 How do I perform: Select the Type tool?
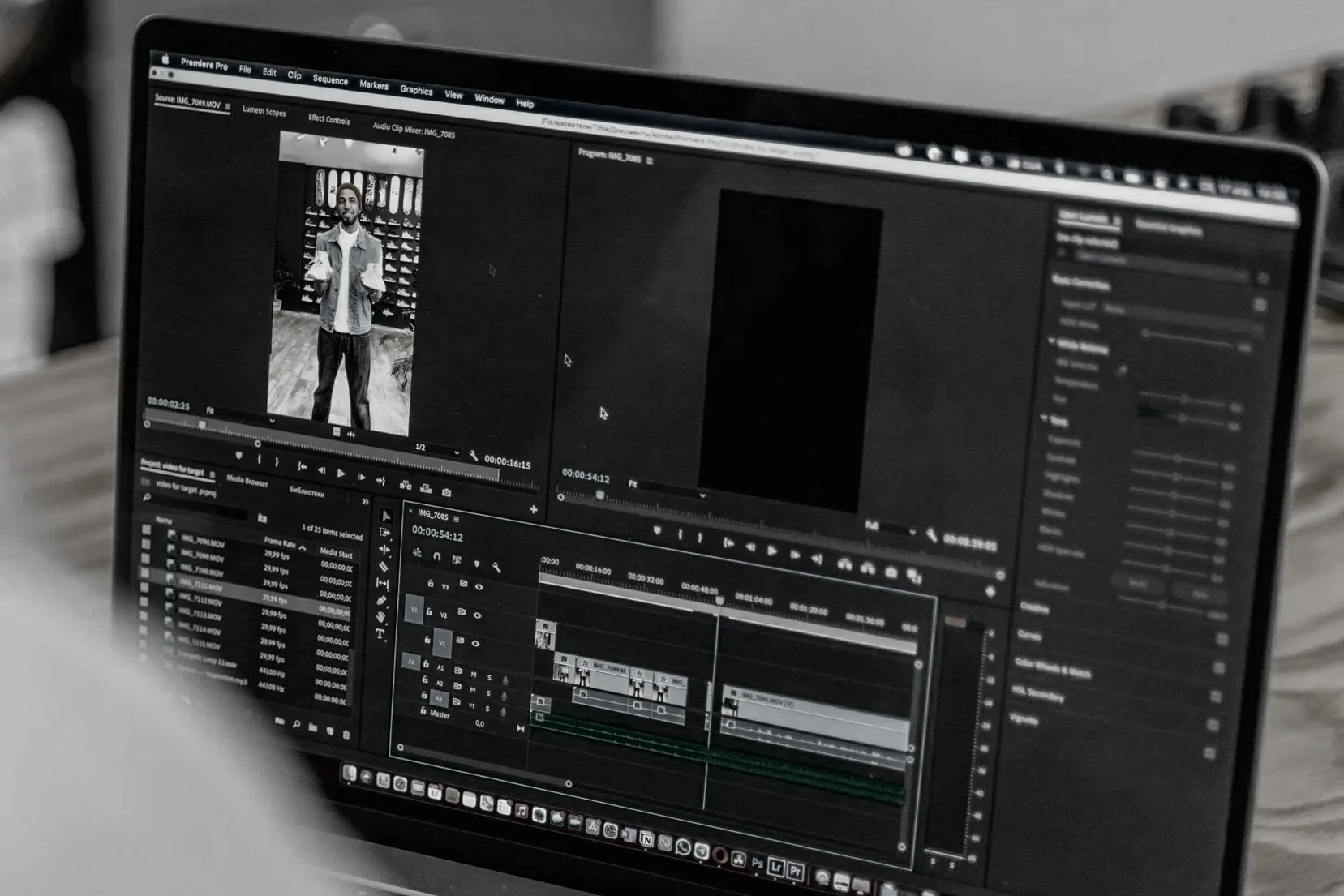tap(380, 634)
